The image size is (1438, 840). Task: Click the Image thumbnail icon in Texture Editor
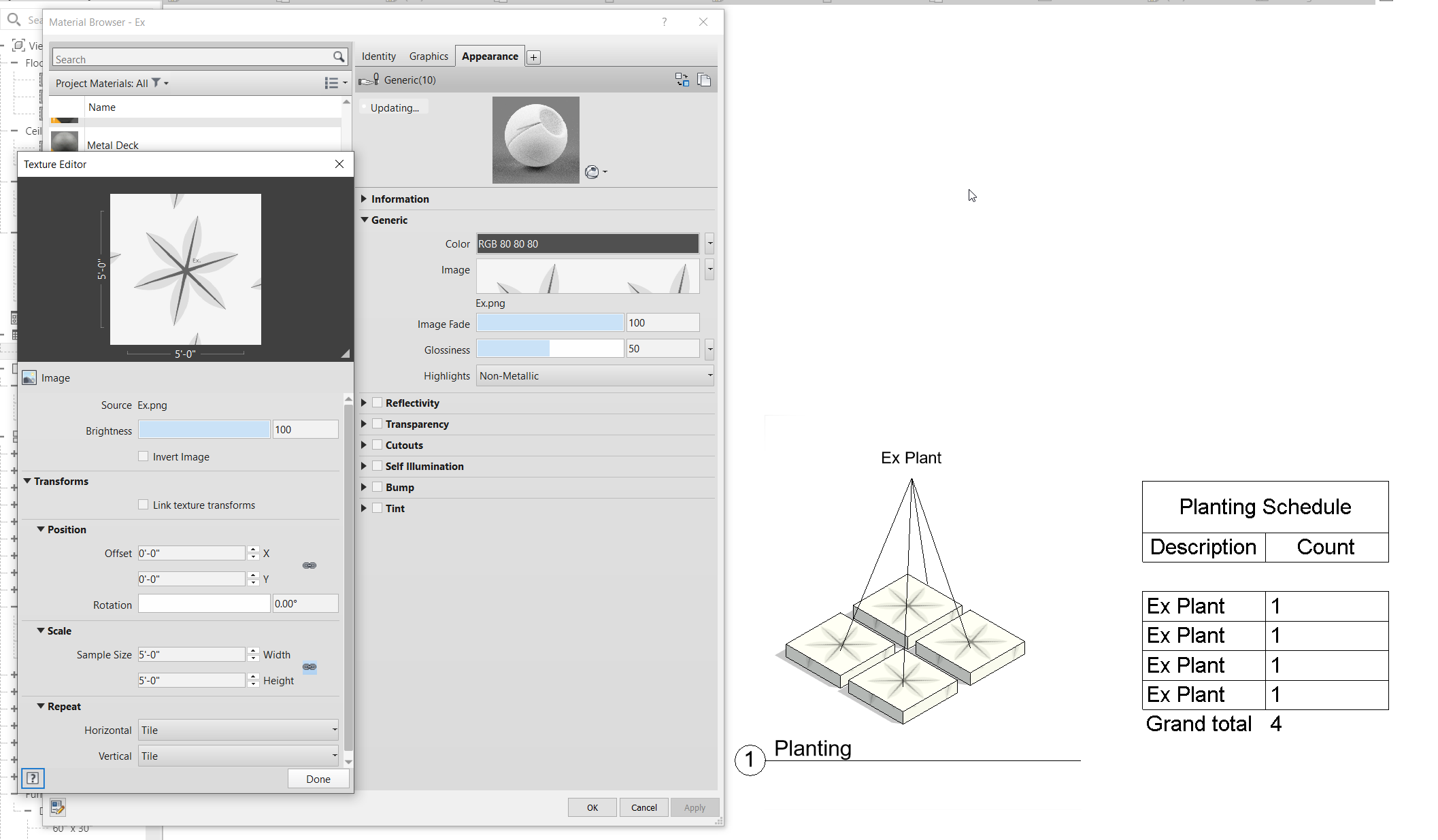point(29,377)
